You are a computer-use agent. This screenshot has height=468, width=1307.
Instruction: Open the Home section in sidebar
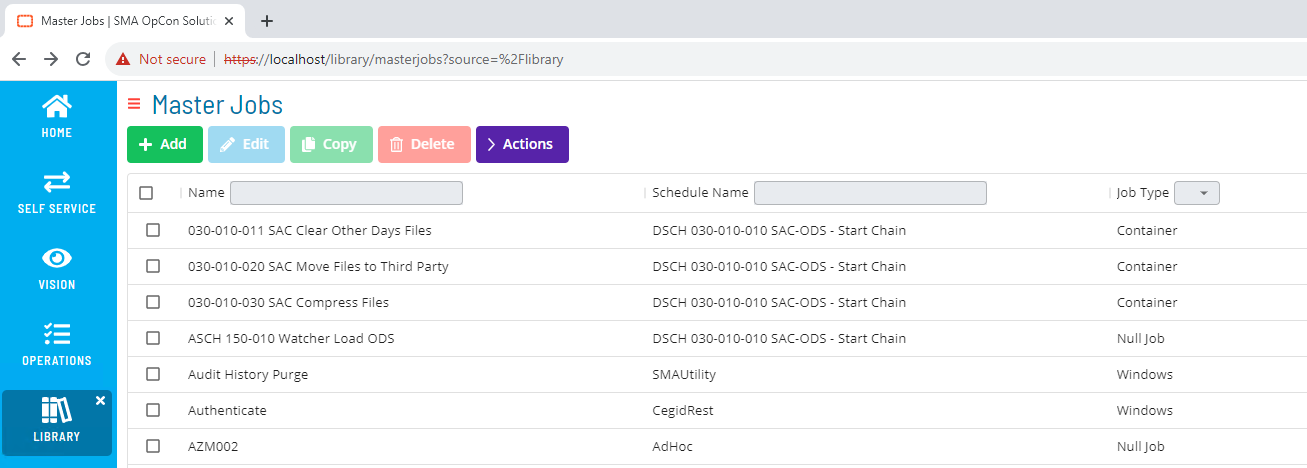[57, 115]
